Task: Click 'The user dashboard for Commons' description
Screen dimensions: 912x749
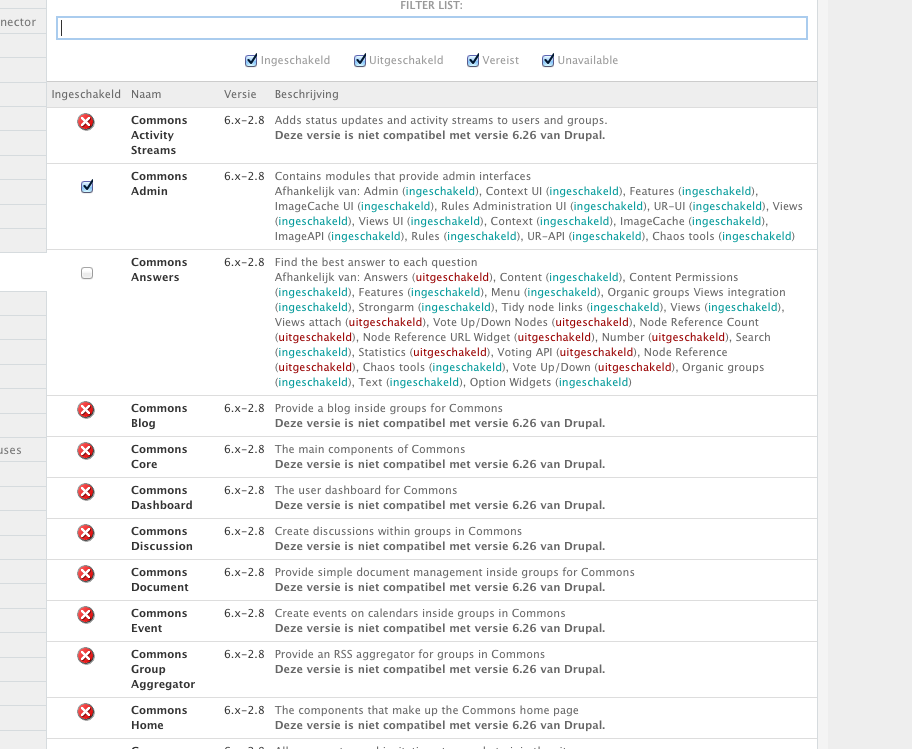Action: click(366, 490)
